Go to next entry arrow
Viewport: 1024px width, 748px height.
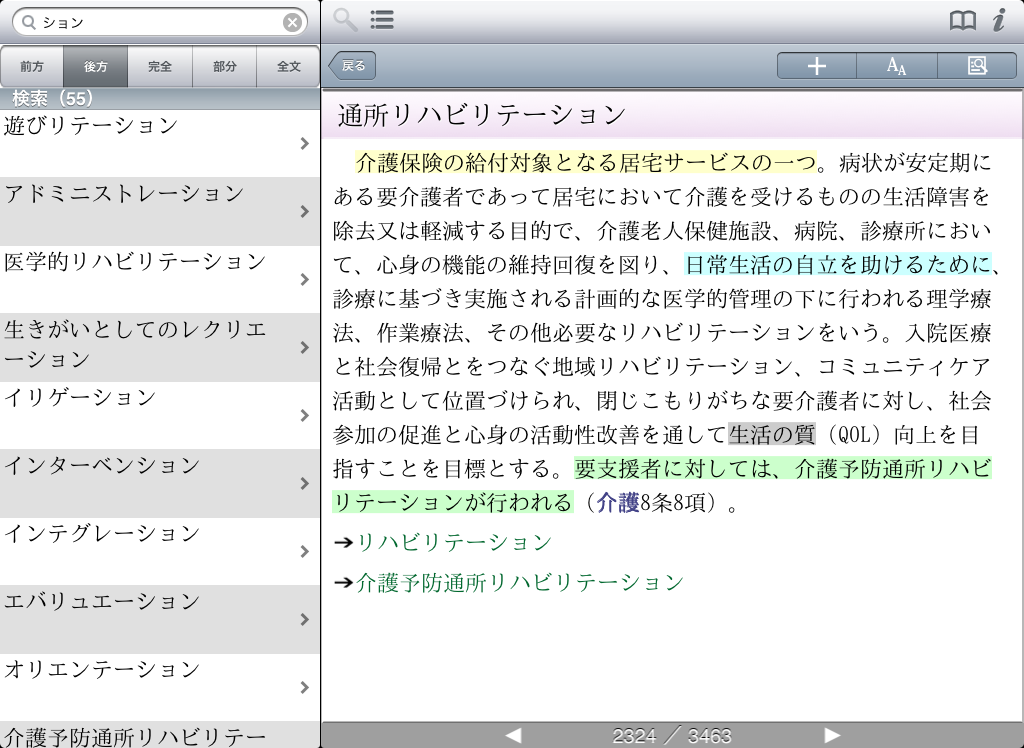pos(832,735)
